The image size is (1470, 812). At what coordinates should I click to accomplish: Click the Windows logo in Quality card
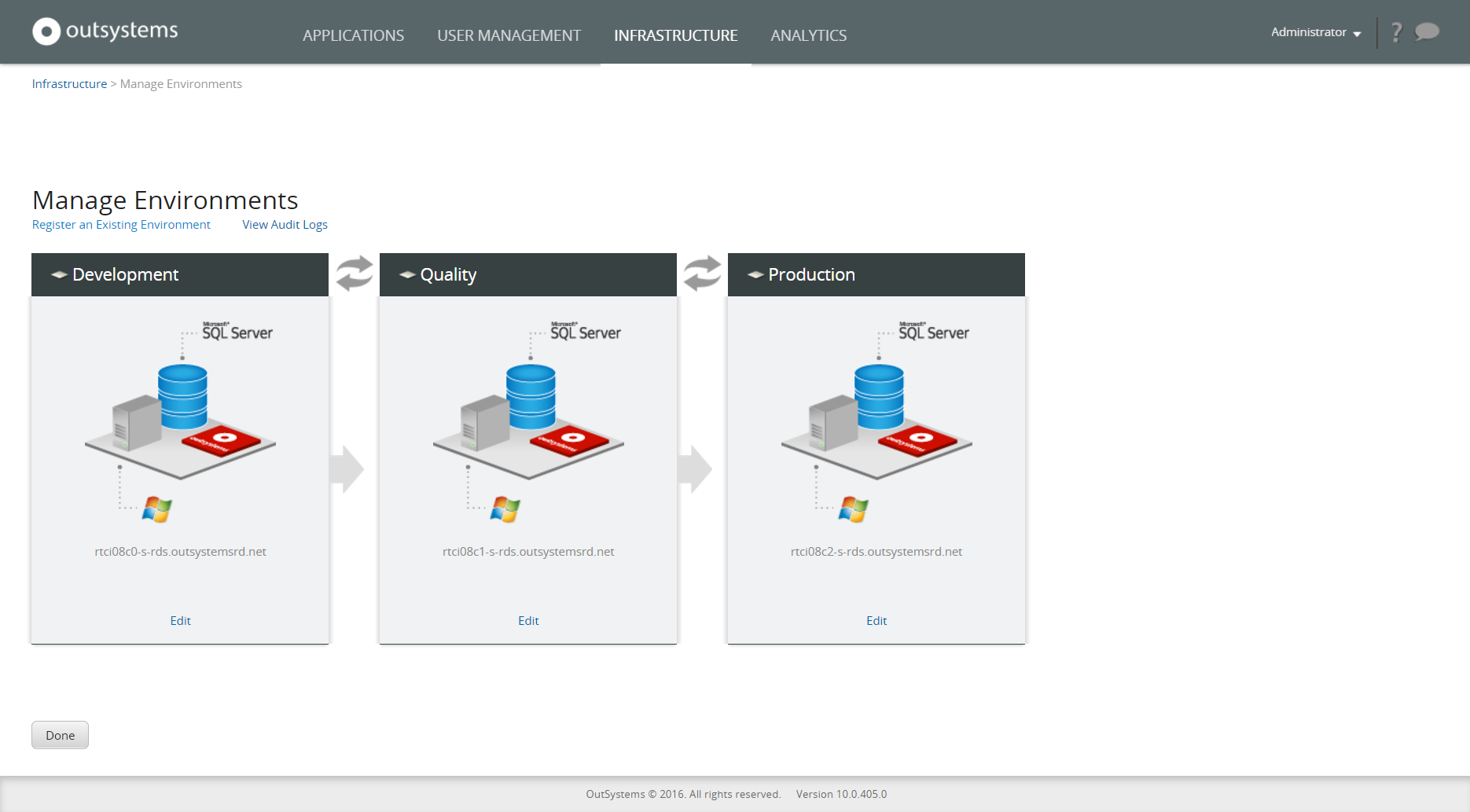505,509
